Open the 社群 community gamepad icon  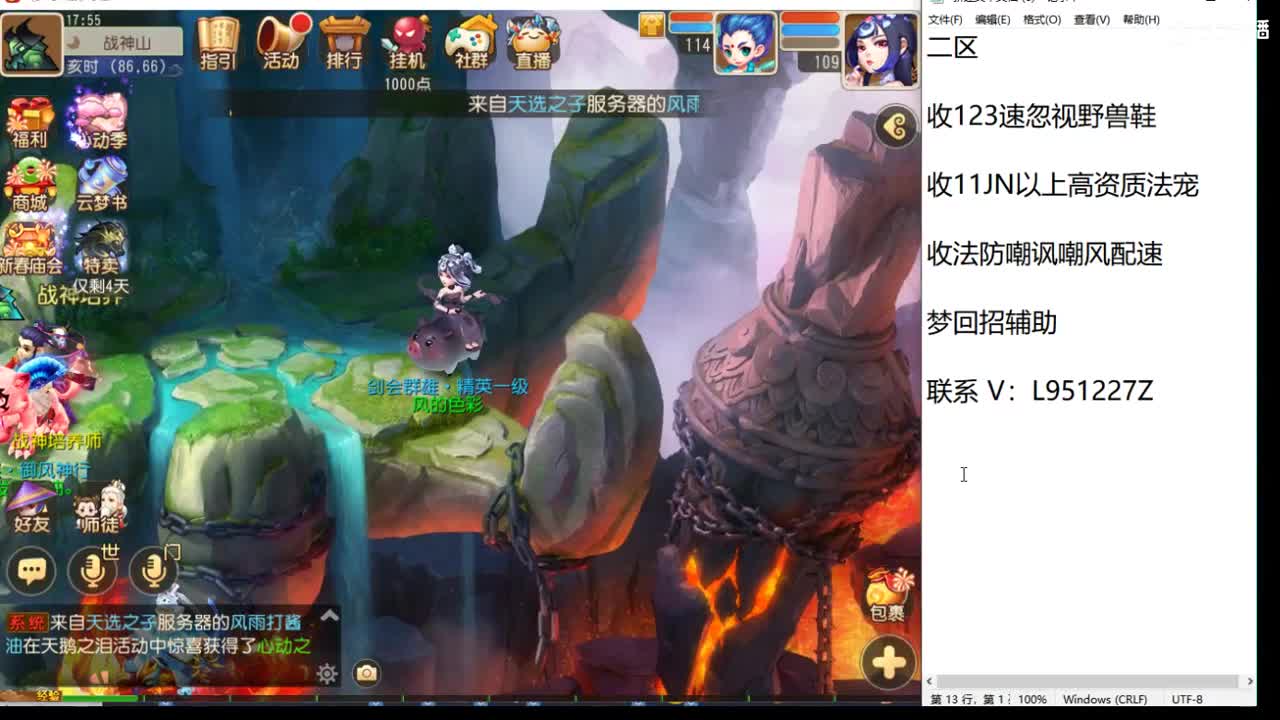(x=470, y=43)
